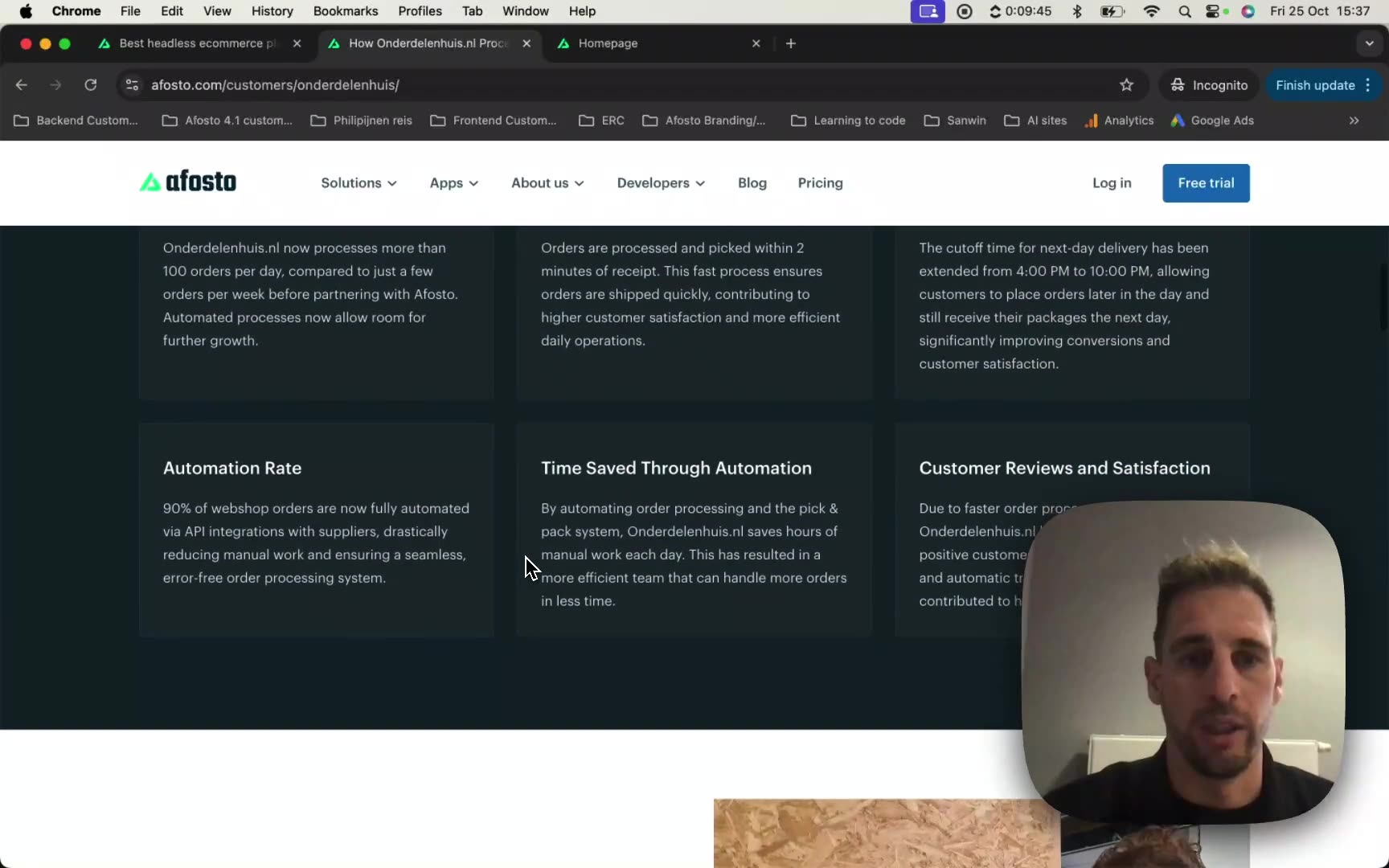Viewport: 1389px width, 868px height.
Task: Click the site information icon in the address bar
Action: coord(131,85)
